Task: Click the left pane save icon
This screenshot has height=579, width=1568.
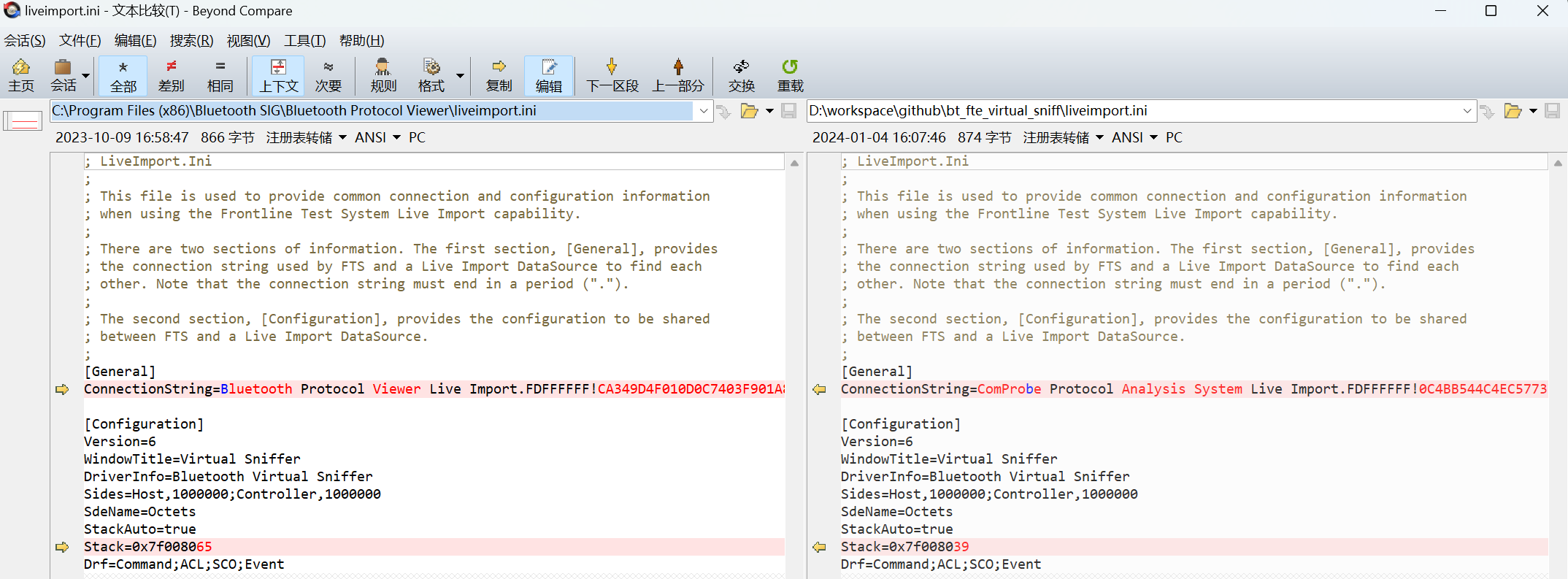Action: point(789,111)
